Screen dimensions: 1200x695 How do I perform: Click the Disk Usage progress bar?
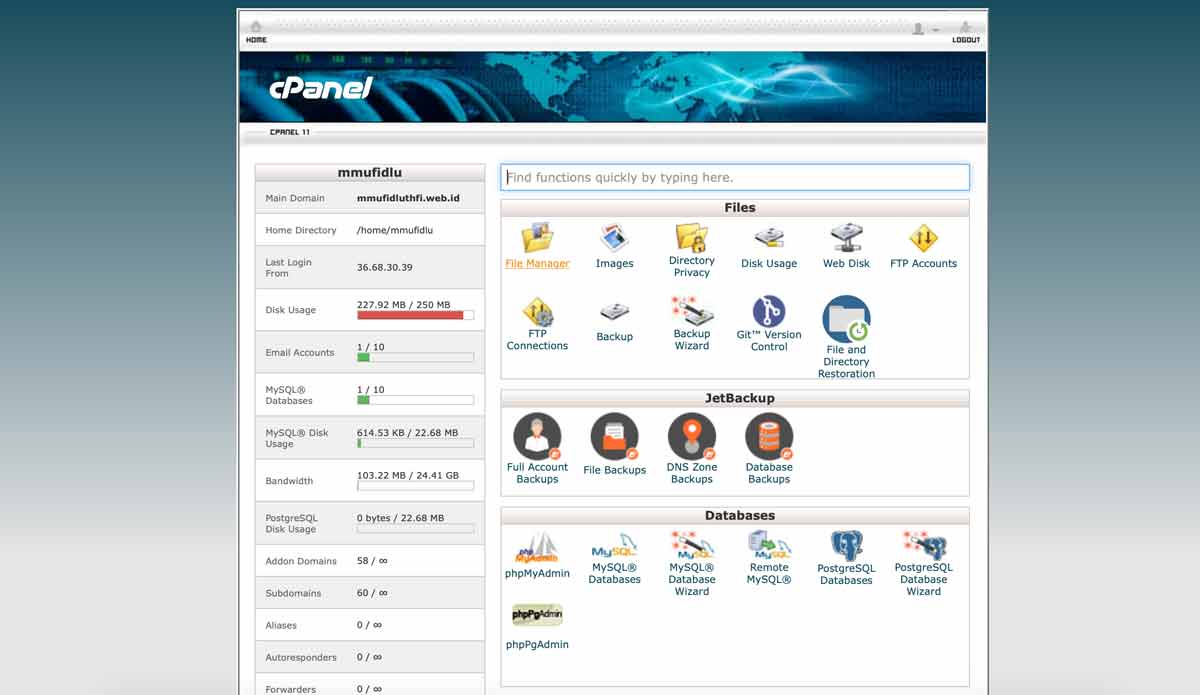415,314
